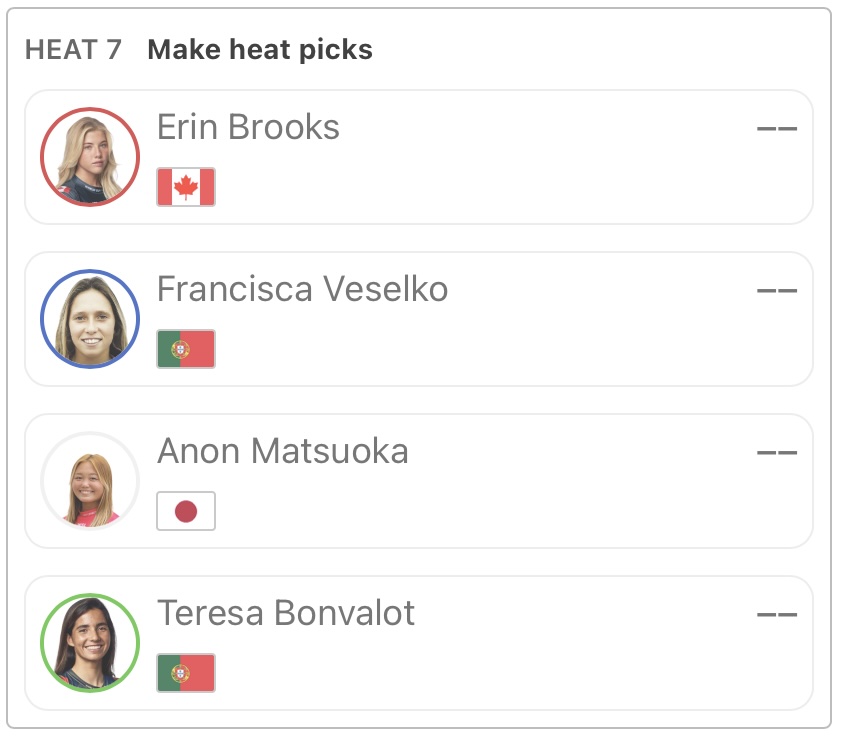Click Anon Matsuoka's blank score dashes
Viewport: 842px width, 738px height.
point(777,452)
